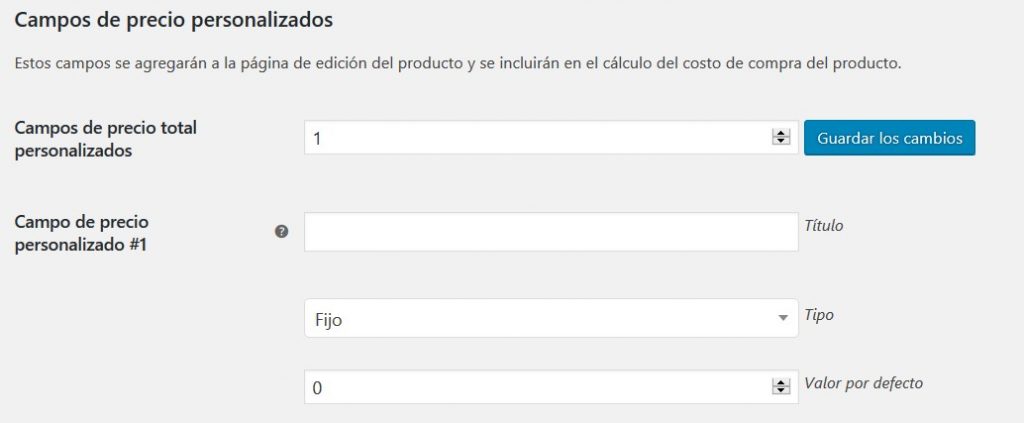Viewport: 1024px width, 423px height.
Task: Click the italic Título caption
Action: (x=823, y=226)
